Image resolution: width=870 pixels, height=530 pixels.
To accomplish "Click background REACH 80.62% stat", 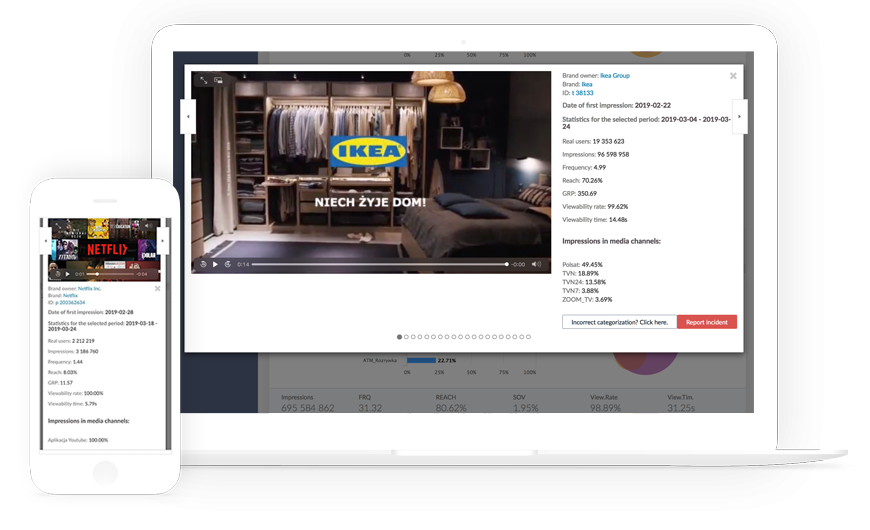I will point(451,403).
